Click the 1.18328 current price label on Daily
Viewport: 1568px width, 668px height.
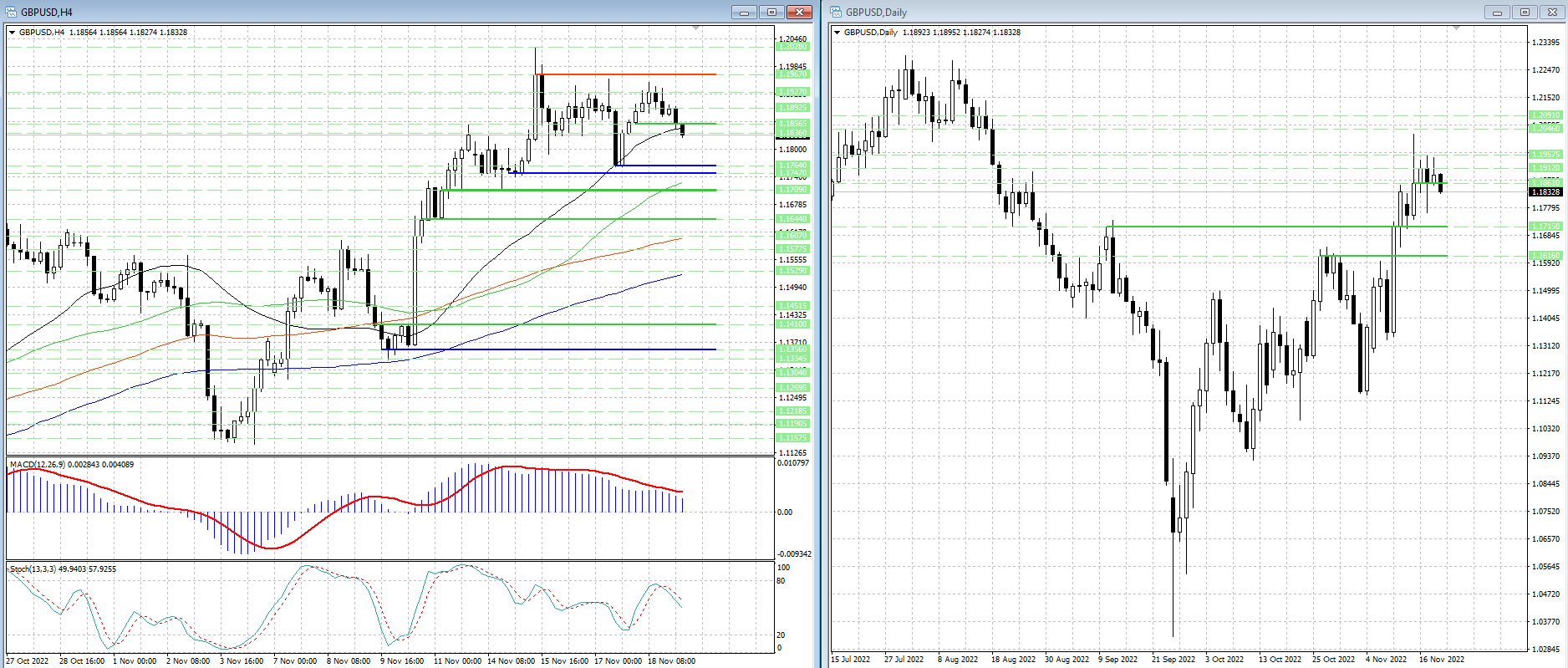click(1545, 192)
